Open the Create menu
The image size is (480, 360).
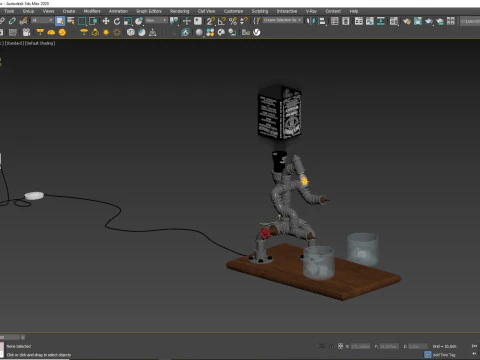click(69, 11)
